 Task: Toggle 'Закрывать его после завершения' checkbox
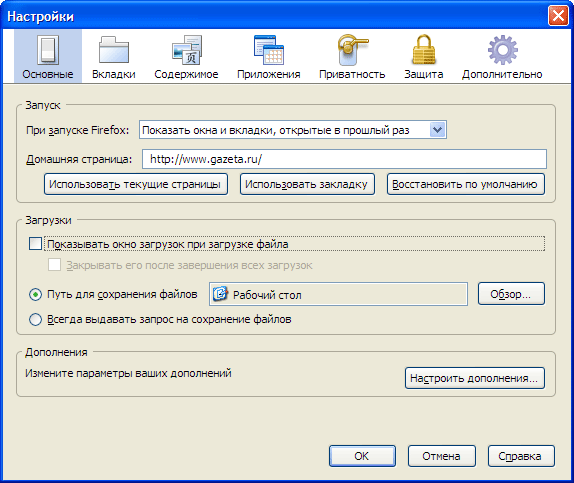[x=55, y=264]
